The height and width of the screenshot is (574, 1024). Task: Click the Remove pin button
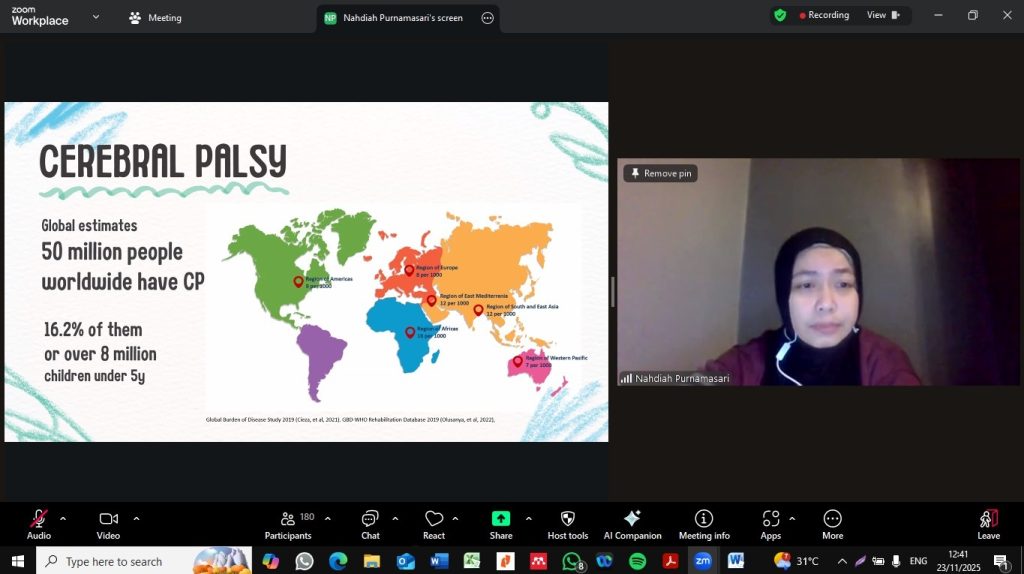coord(660,173)
